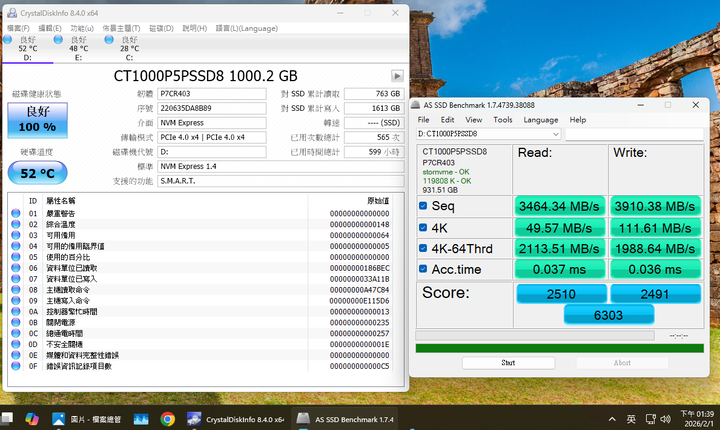The image size is (720, 430).
Task: Click the blue status dot for attribute 0F
Action: point(16,366)
